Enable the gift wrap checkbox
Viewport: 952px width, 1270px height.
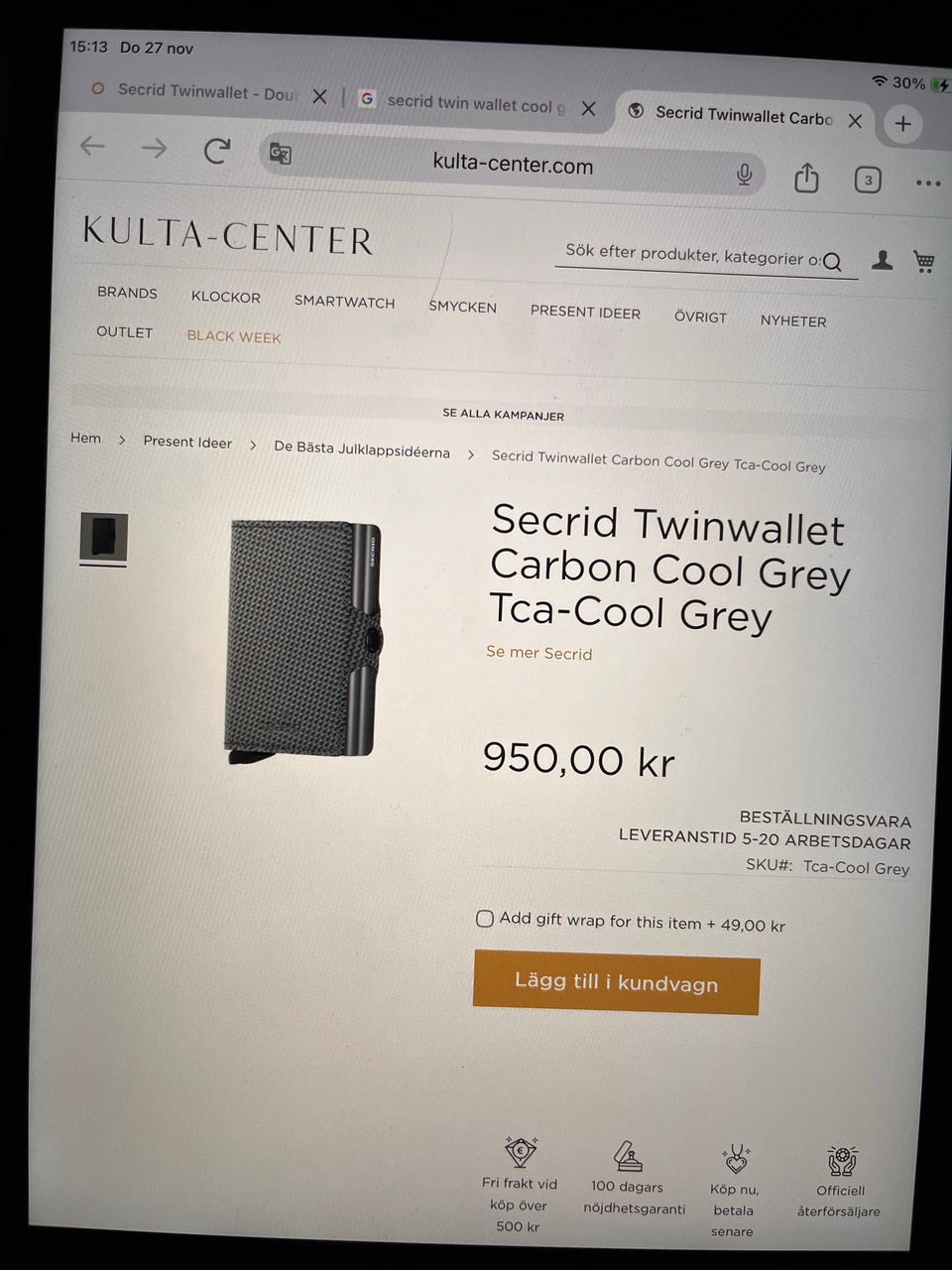point(484,918)
